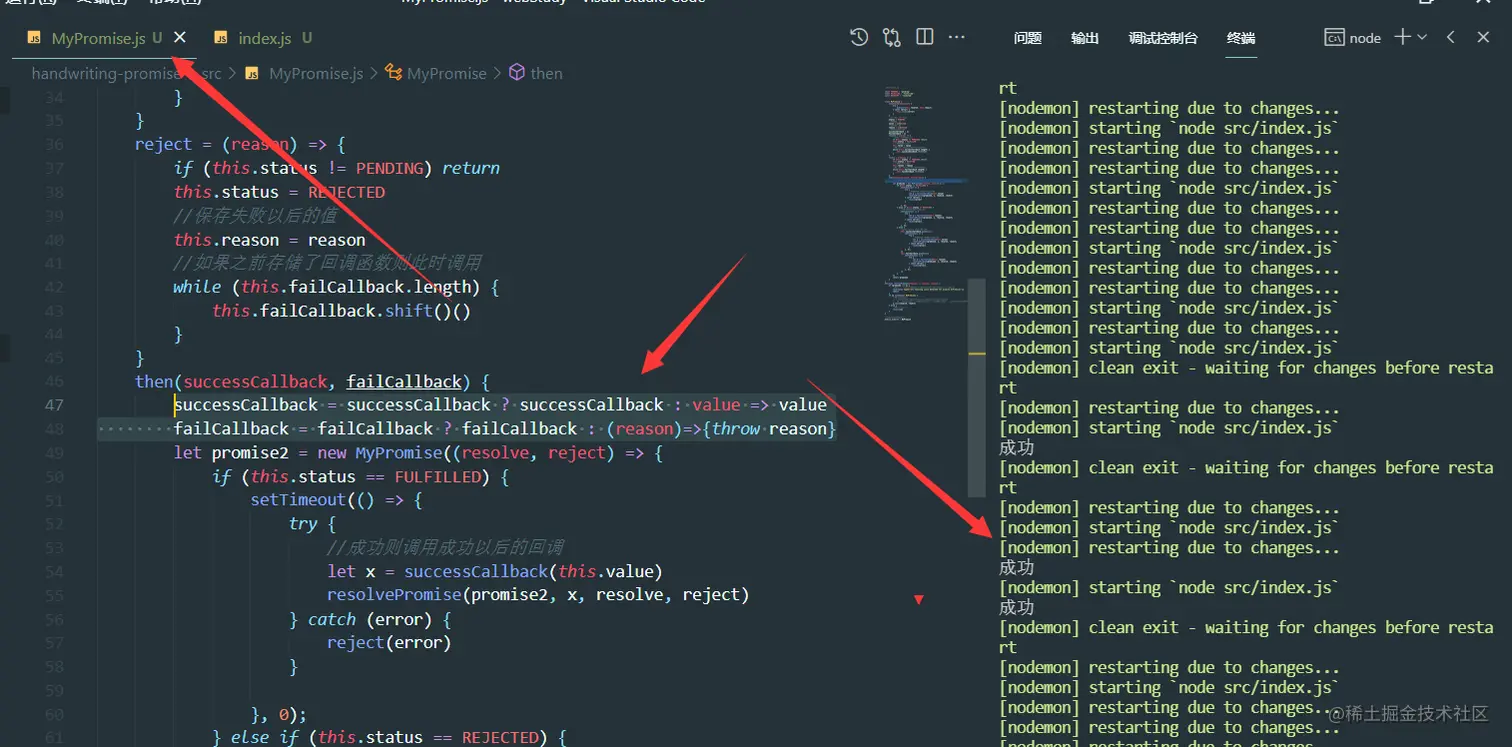Click the 'this.status = REJECTED' line
This screenshot has width=1512, height=747.
tap(279, 193)
